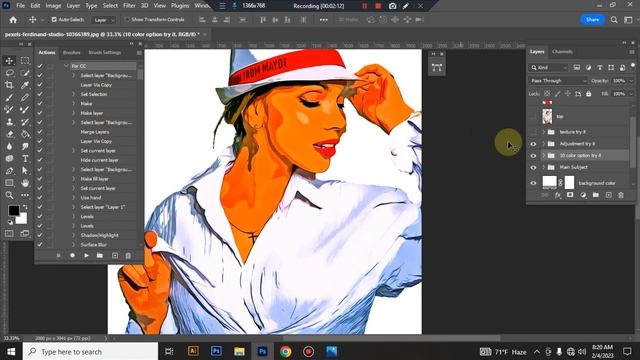Switch to the Channels tab

(562, 52)
